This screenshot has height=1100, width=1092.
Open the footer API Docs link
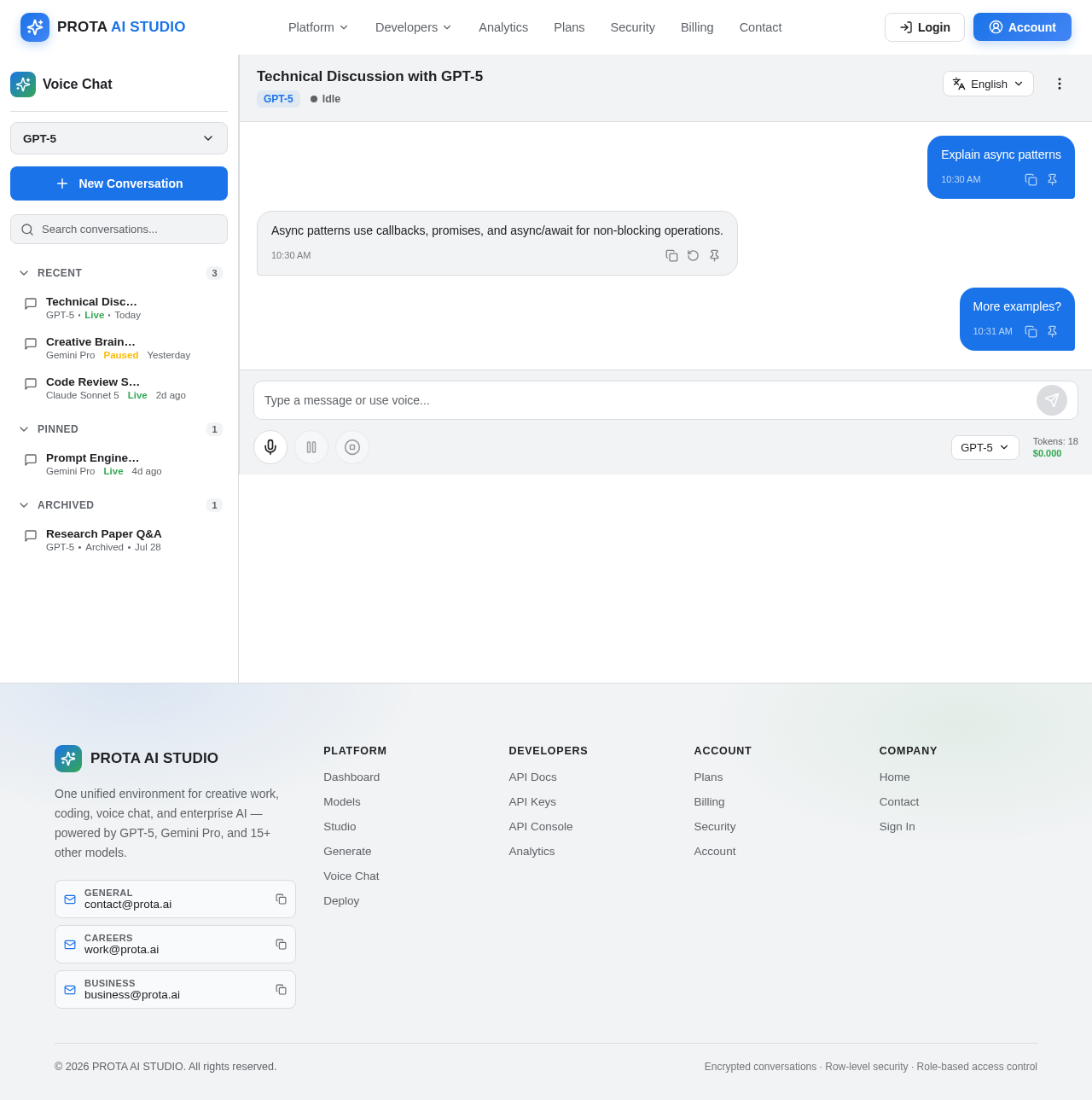pyautogui.click(x=532, y=777)
